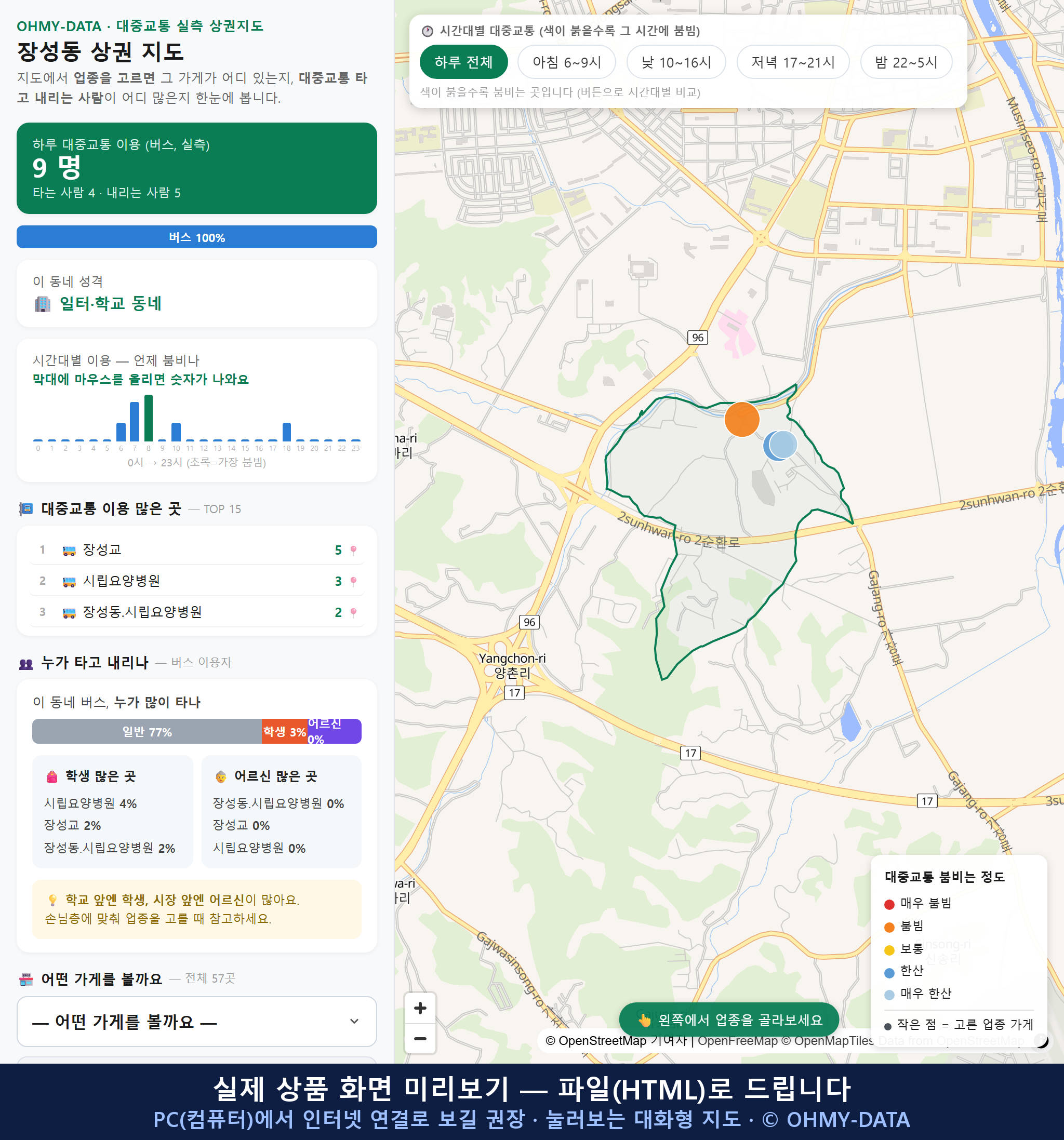
Task: Click 시립요양병원 4% in 학생 많은 곳
Action: tap(90, 803)
